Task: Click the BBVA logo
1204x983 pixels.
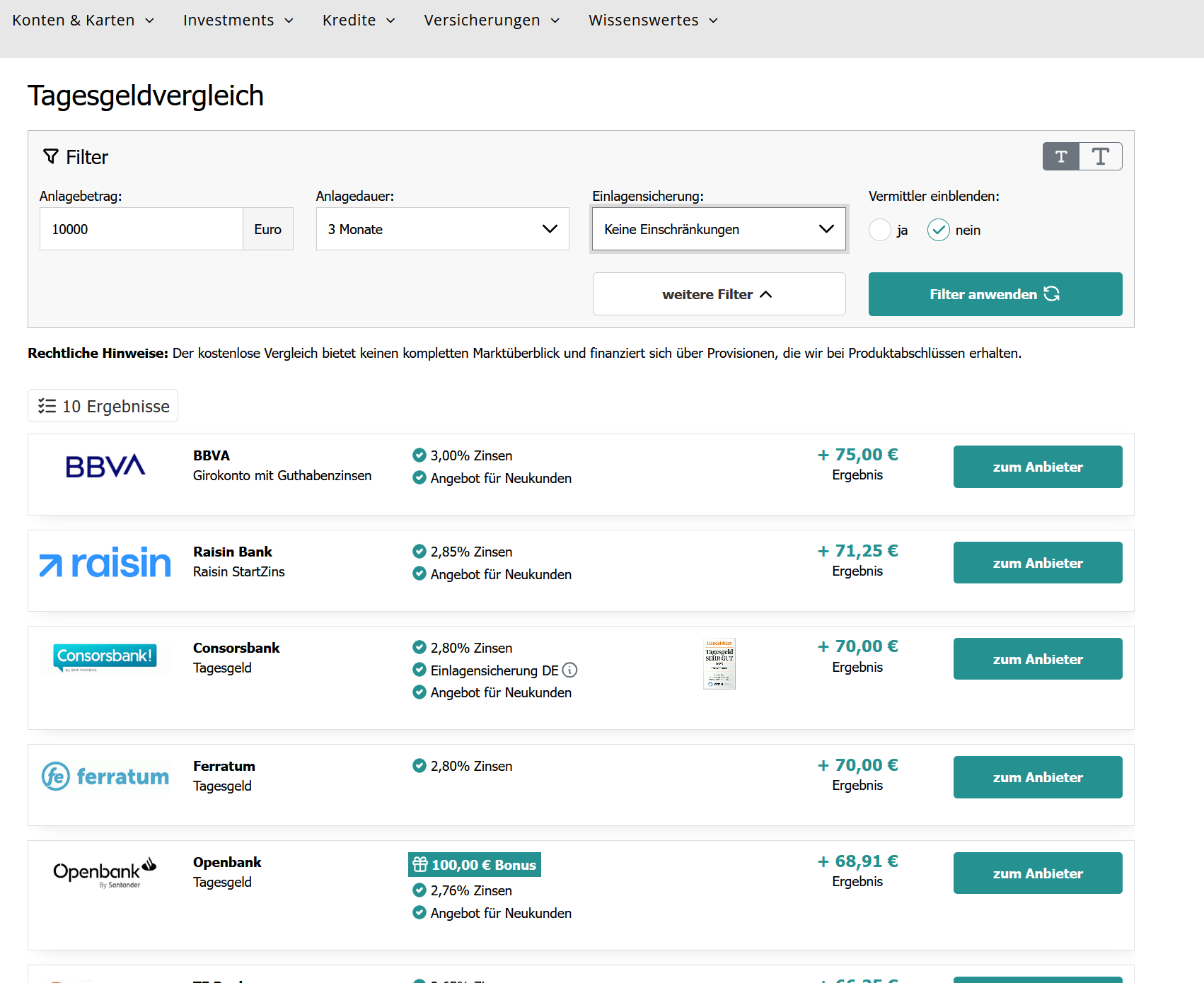Action: point(105,467)
